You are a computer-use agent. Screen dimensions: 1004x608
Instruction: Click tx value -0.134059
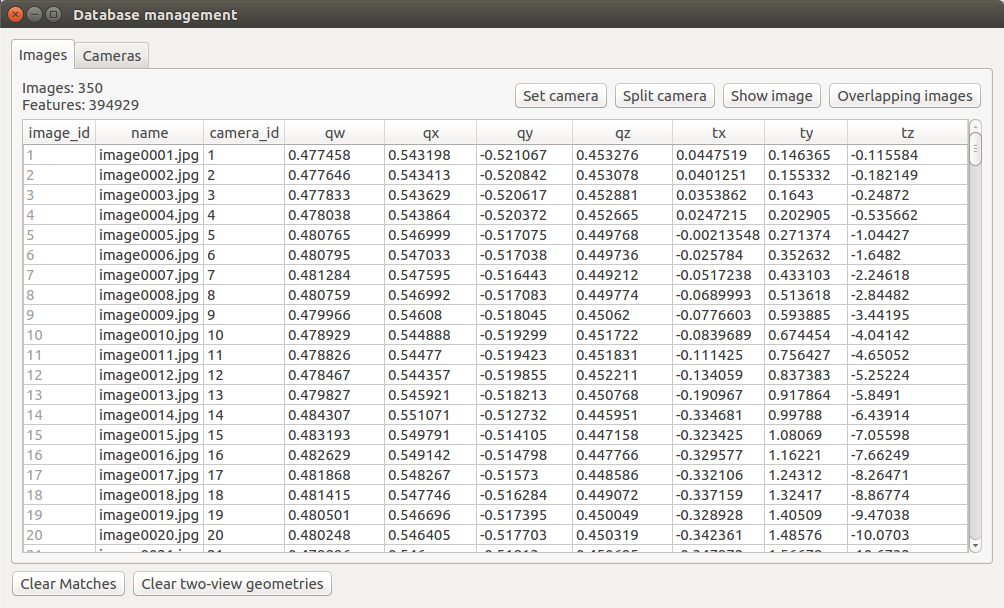point(718,375)
